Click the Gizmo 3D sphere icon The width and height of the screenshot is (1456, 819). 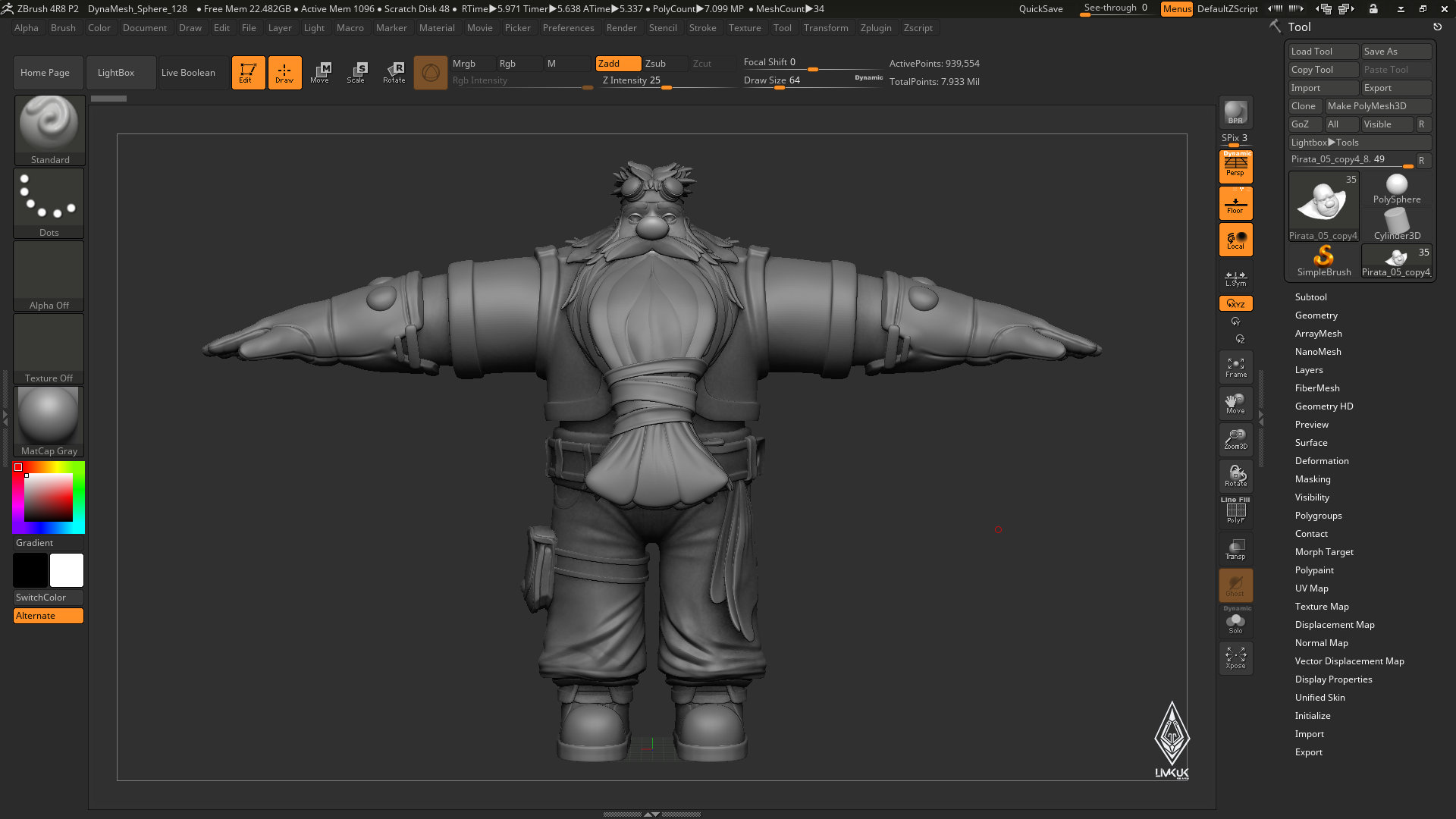click(430, 73)
